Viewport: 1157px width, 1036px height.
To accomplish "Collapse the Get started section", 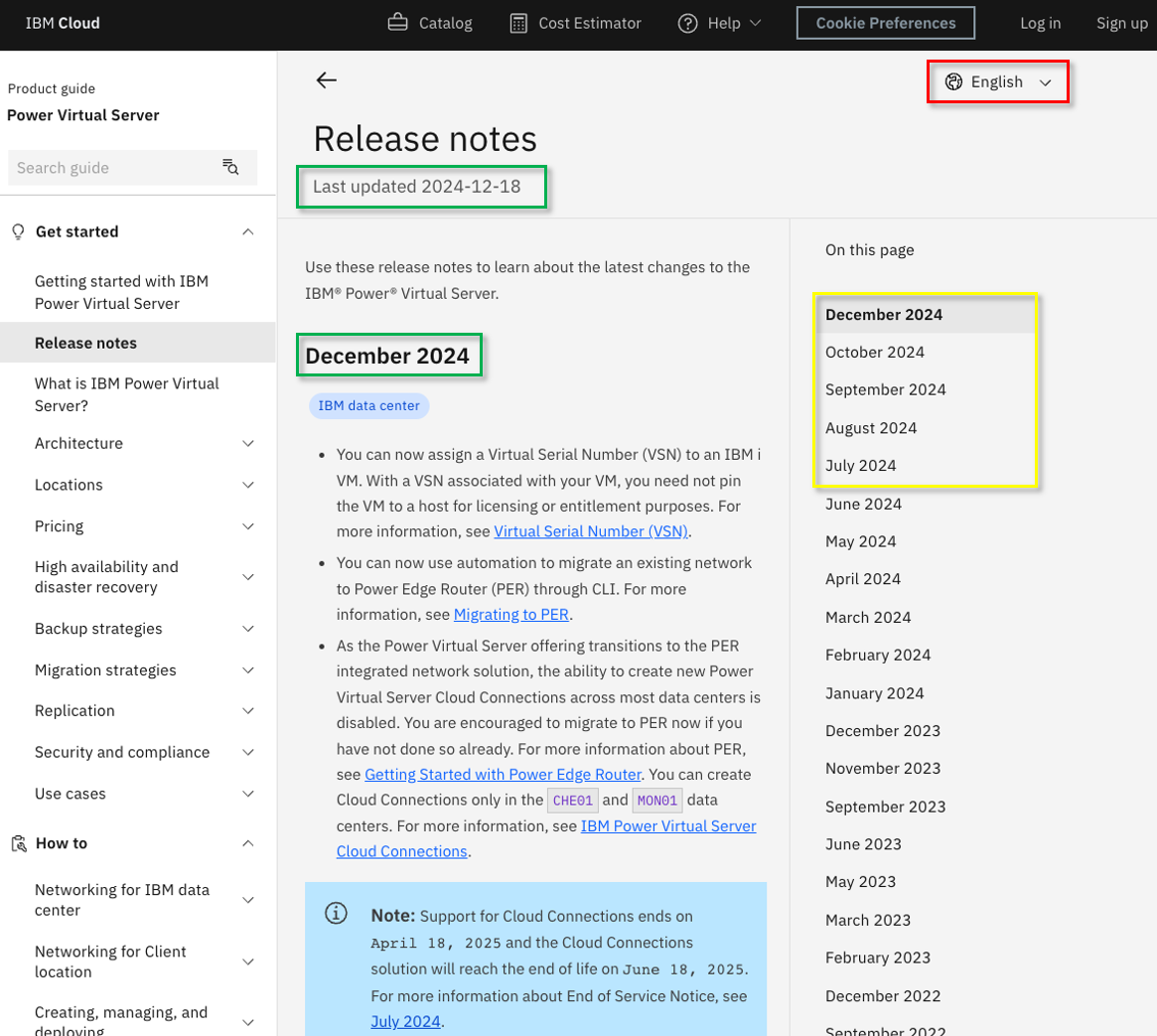I will coord(248,231).
